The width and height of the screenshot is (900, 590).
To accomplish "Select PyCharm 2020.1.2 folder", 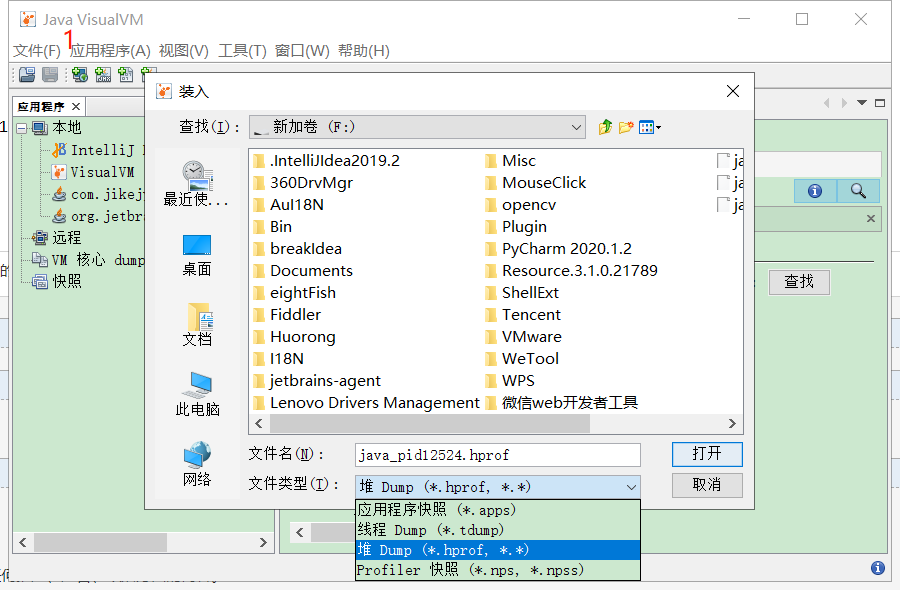I will (558, 249).
